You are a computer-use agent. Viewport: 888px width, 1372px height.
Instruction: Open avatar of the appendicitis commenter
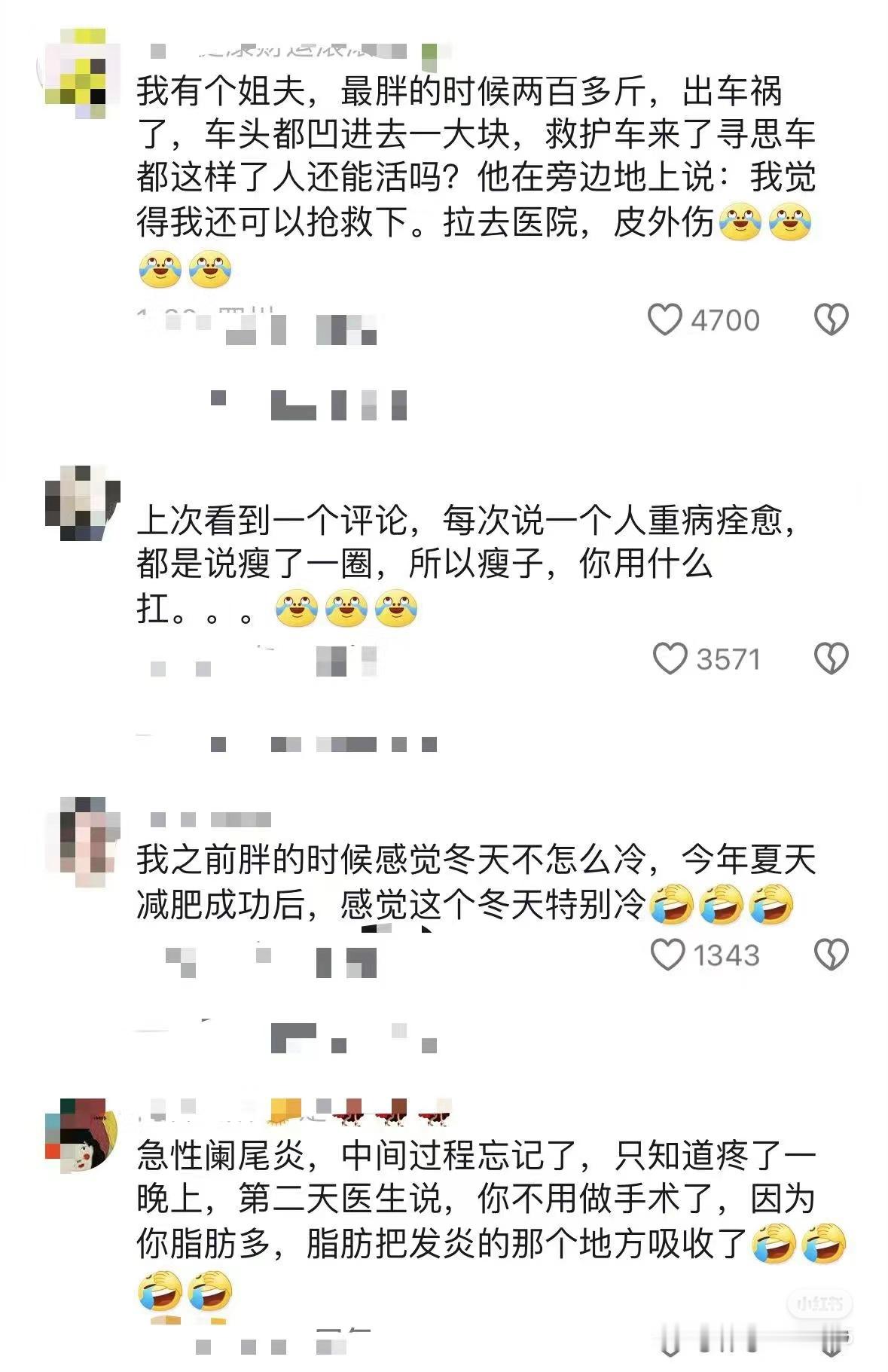(81, 1135)
